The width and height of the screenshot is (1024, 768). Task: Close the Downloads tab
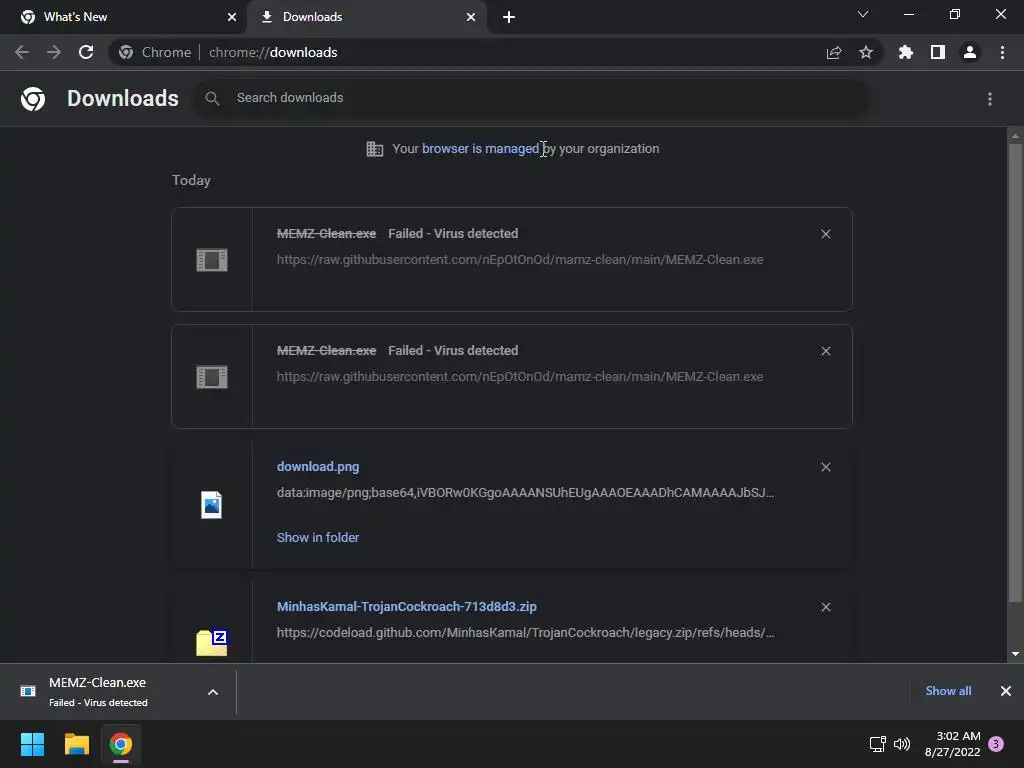point(471,17)
